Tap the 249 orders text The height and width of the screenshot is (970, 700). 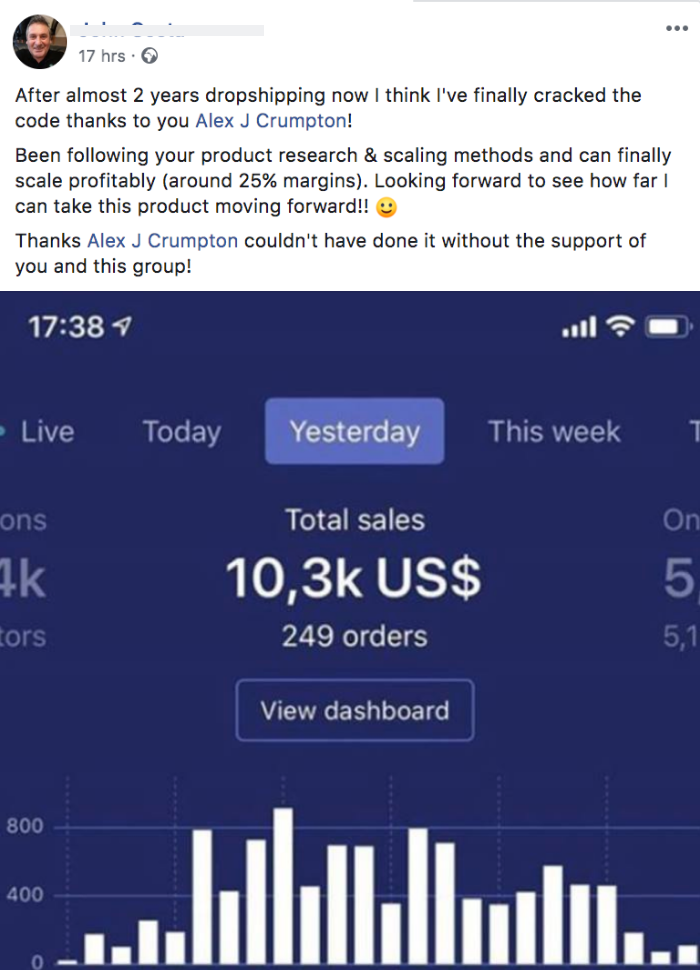point(354,636)
